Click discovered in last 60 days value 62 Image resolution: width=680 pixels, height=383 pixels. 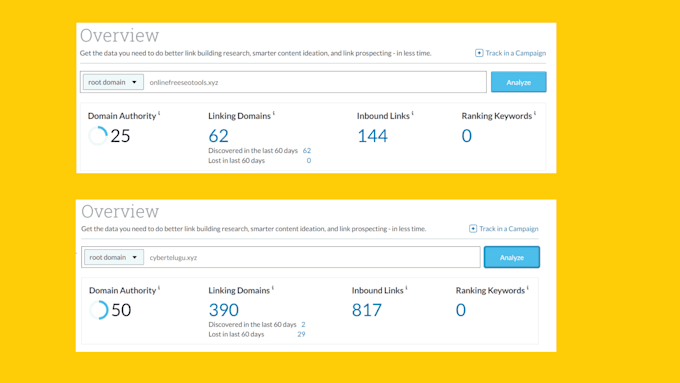[x=307, y=151]
